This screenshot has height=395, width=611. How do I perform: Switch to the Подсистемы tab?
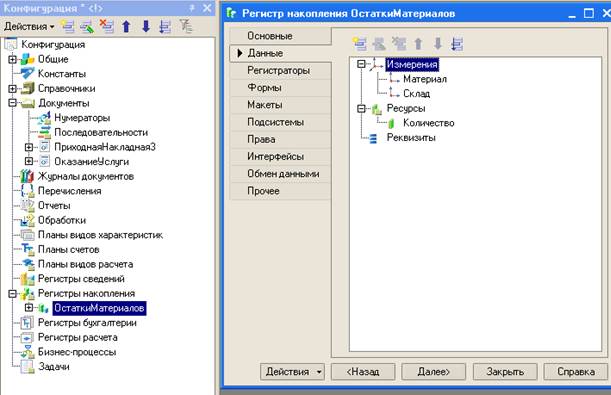281,122
